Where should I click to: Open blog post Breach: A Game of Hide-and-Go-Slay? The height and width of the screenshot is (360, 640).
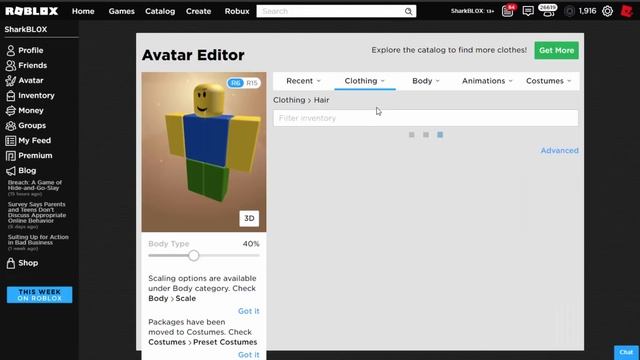tap(35, 185)
